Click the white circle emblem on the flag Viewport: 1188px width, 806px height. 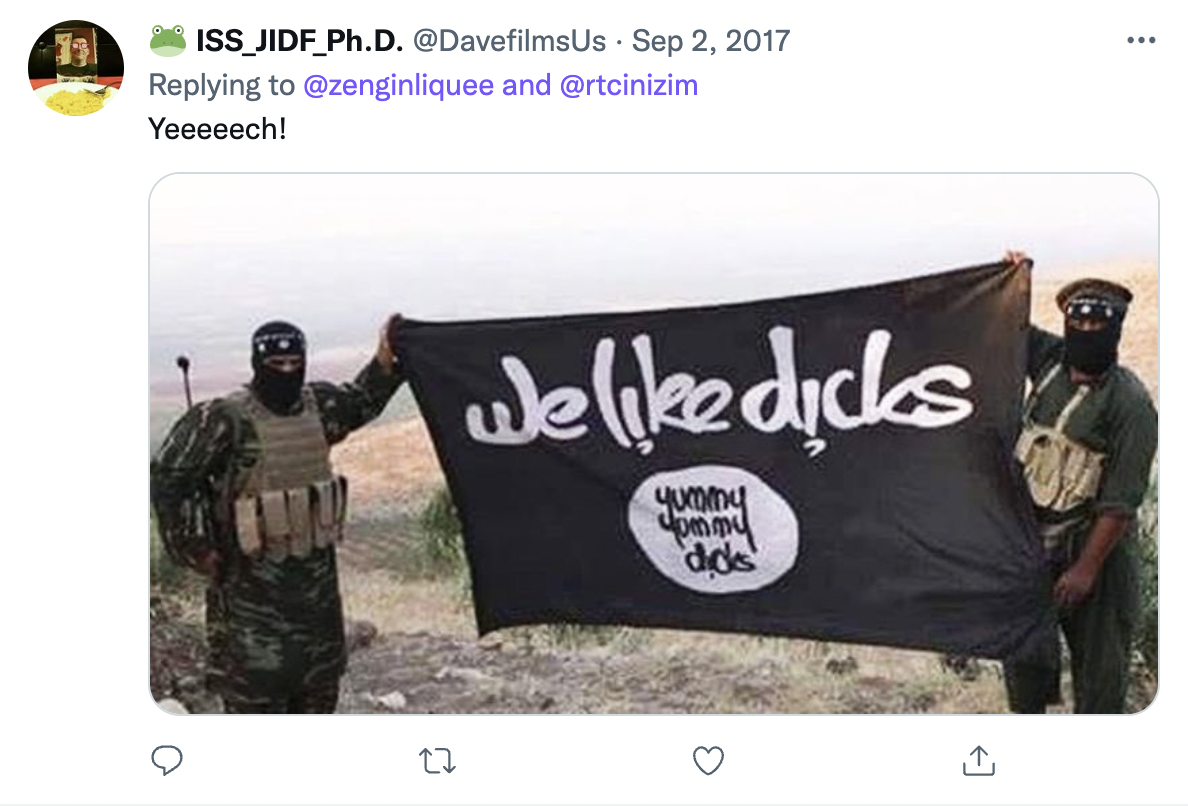coord(713,528)
